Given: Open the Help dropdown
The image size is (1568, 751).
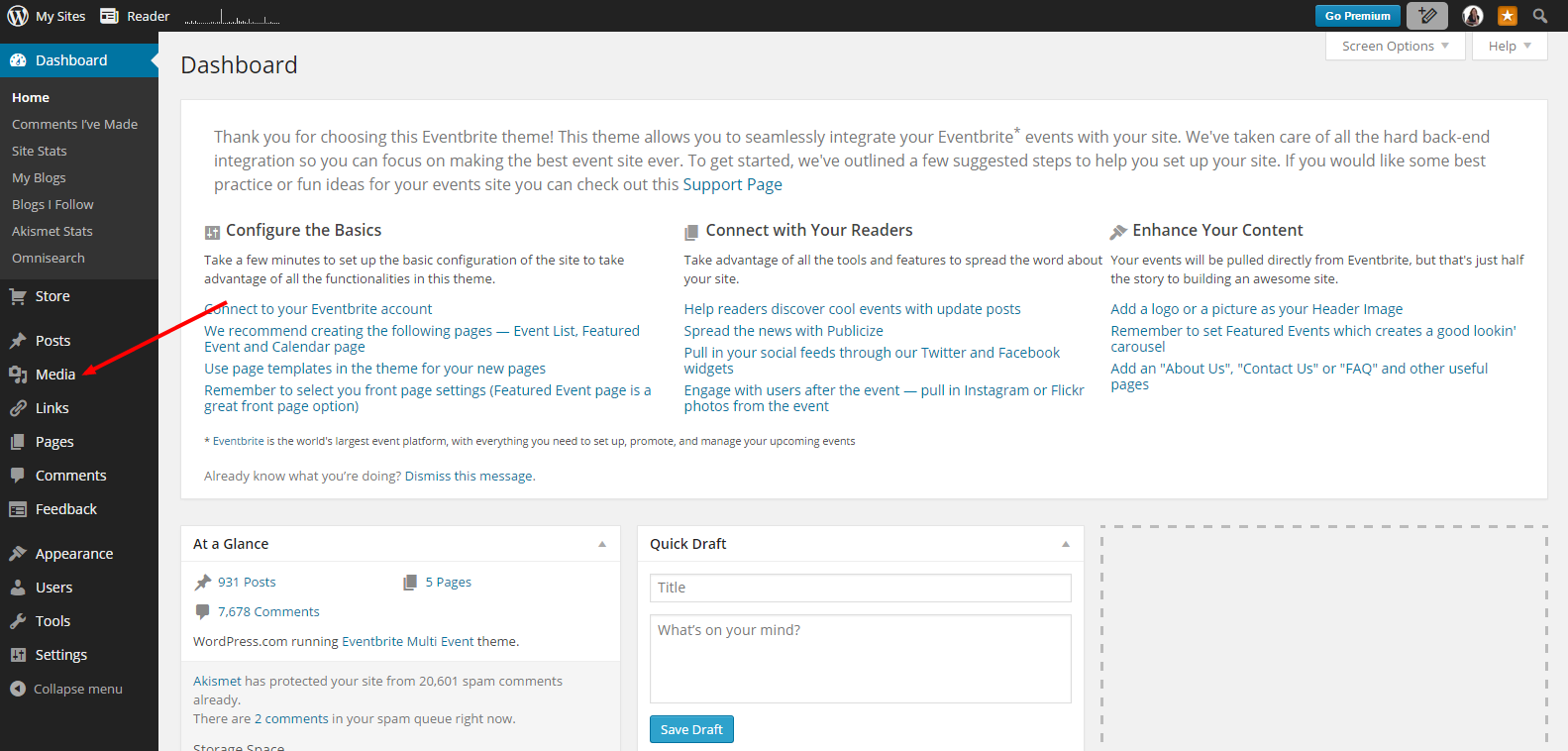Looking at the screenshot, I should (x=1510, y=47).
